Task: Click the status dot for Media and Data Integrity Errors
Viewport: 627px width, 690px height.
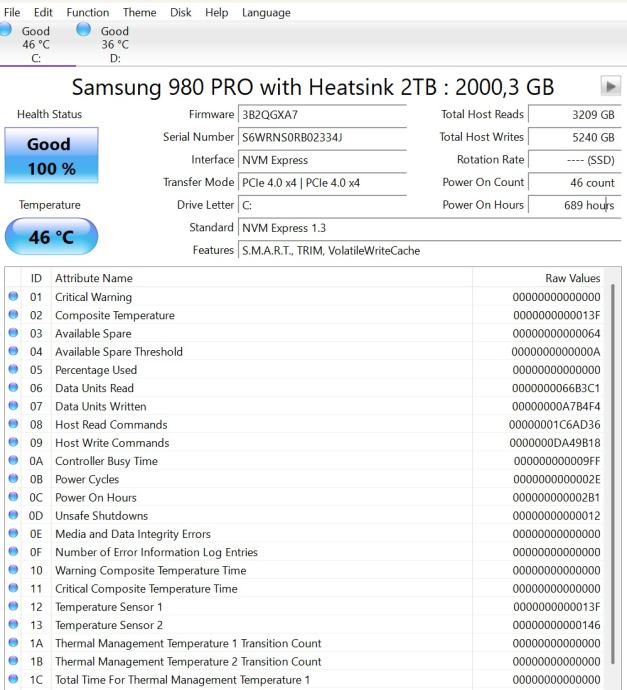Action: [13, 533]
